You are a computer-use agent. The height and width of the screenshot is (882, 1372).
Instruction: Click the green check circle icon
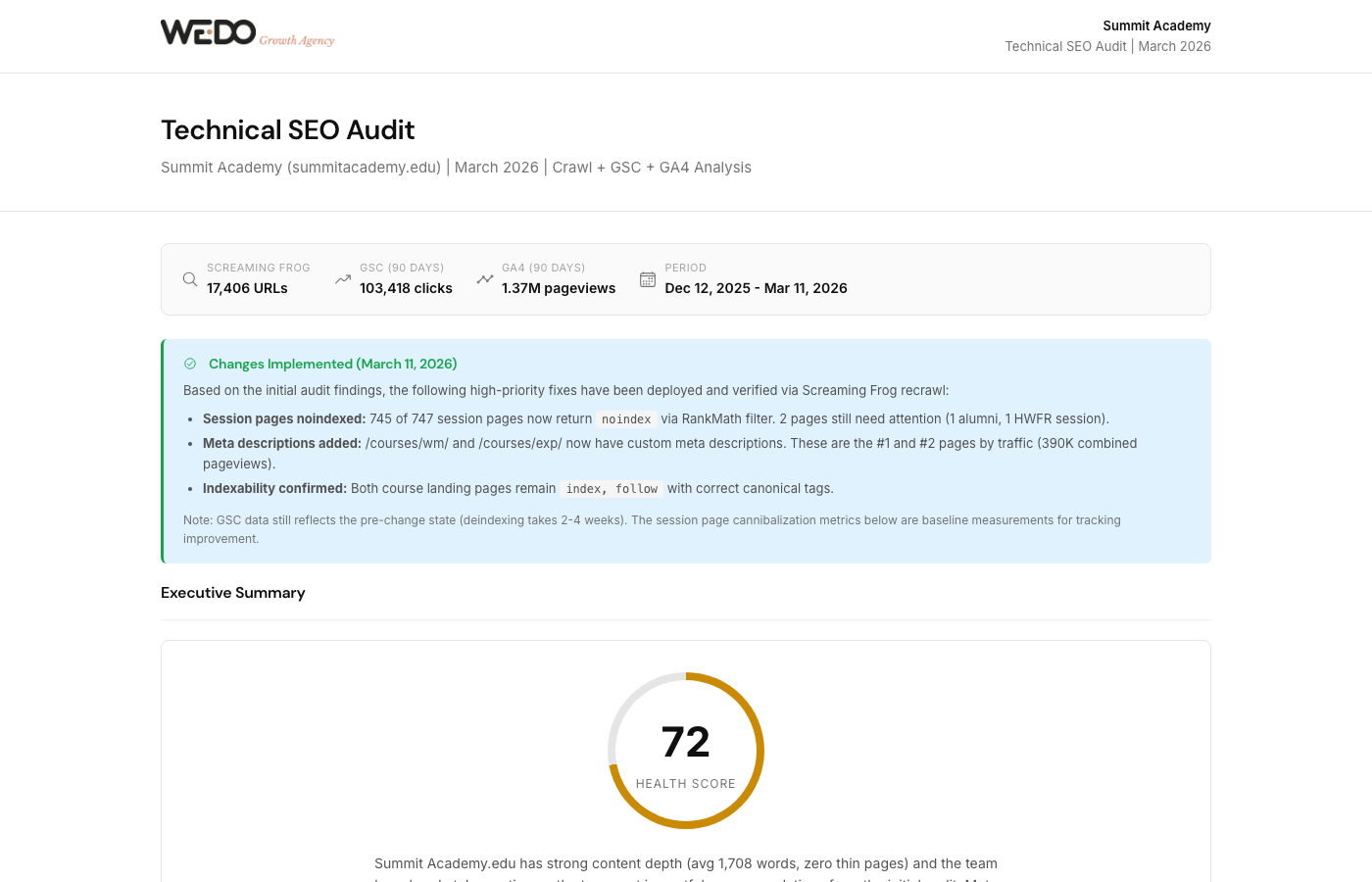coord(190,364)
